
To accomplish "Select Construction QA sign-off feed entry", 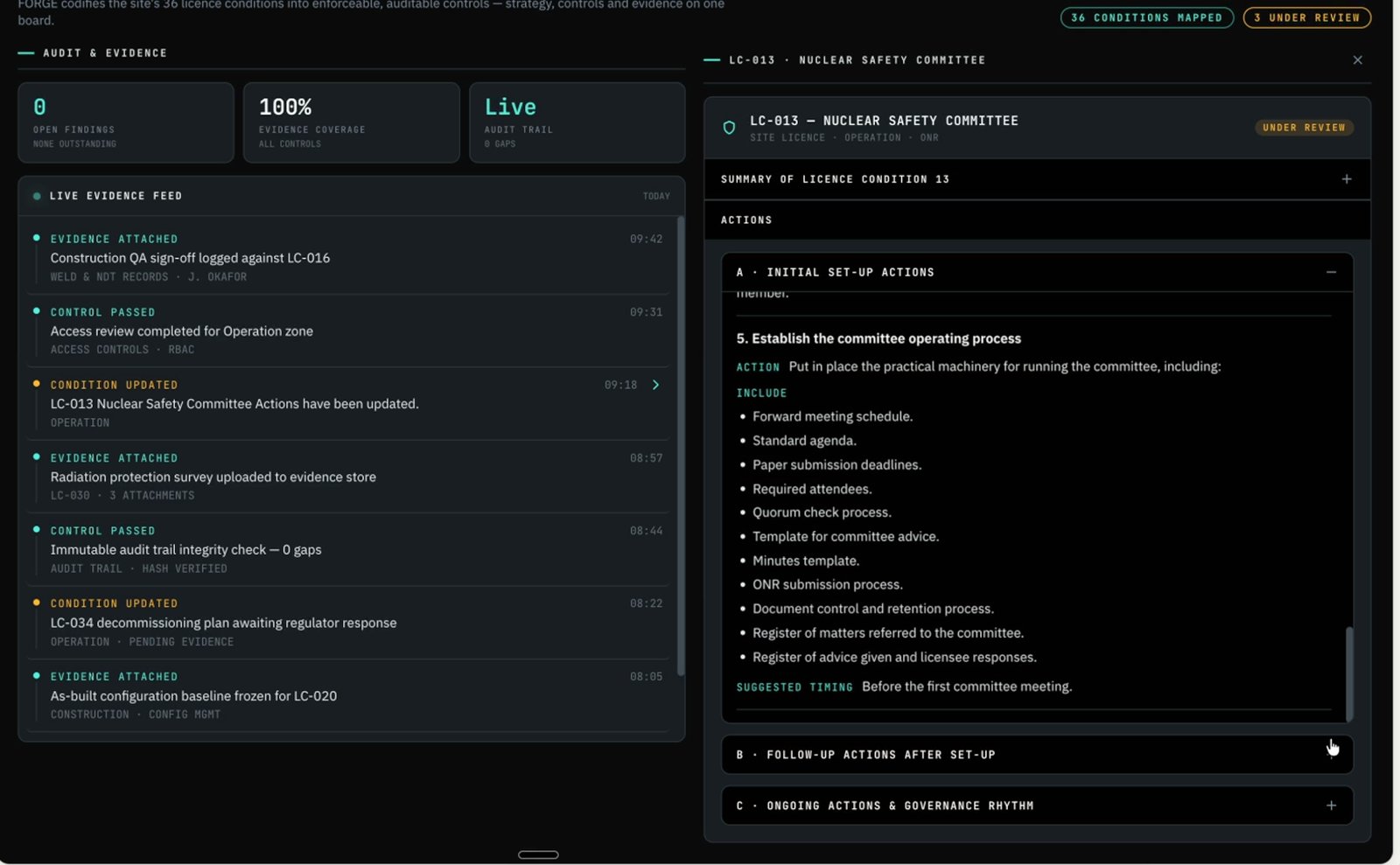I will click(348, 257).
